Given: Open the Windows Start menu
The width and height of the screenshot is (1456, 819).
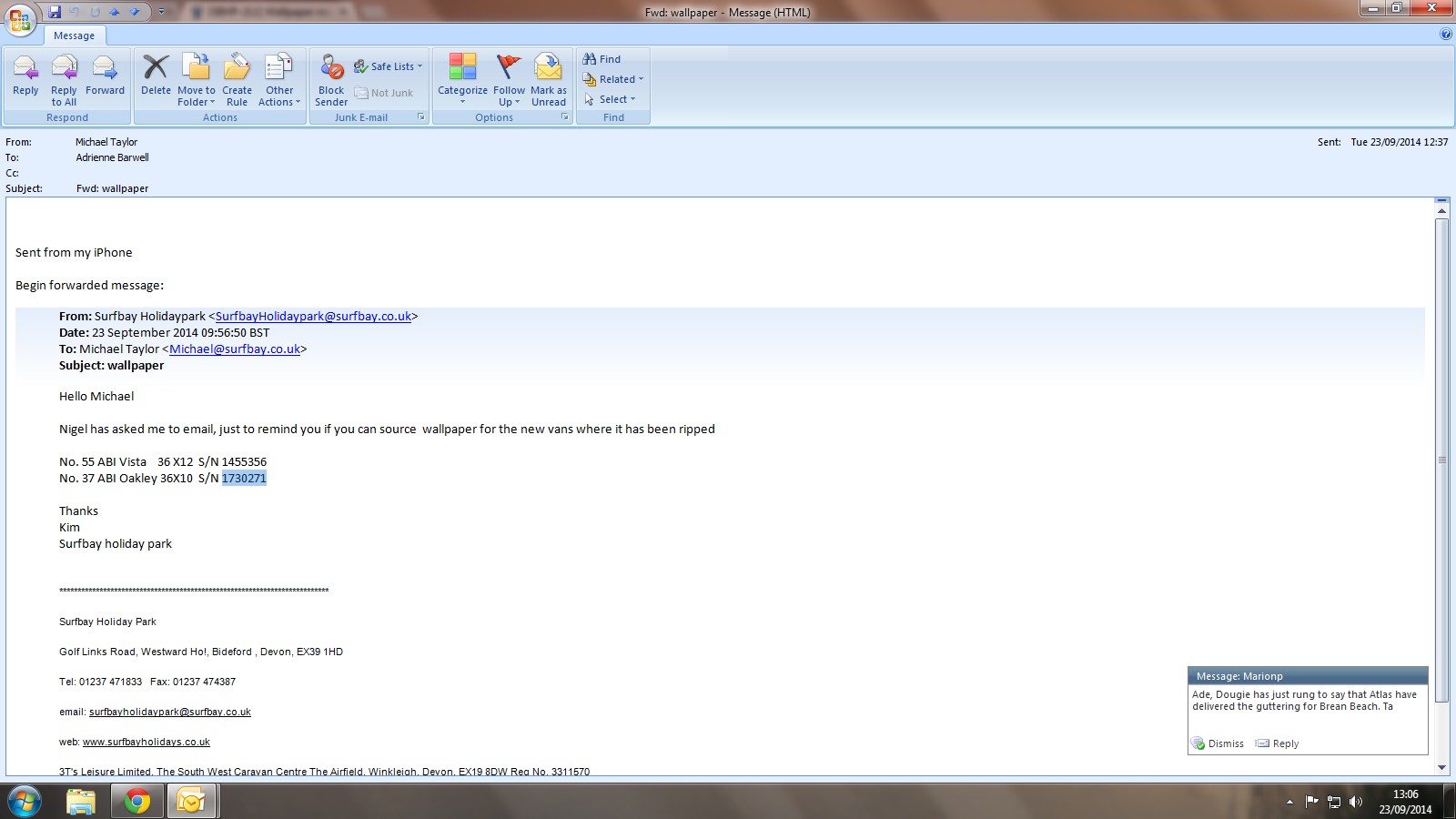Looking at the screenshot, I should (24, 802).
